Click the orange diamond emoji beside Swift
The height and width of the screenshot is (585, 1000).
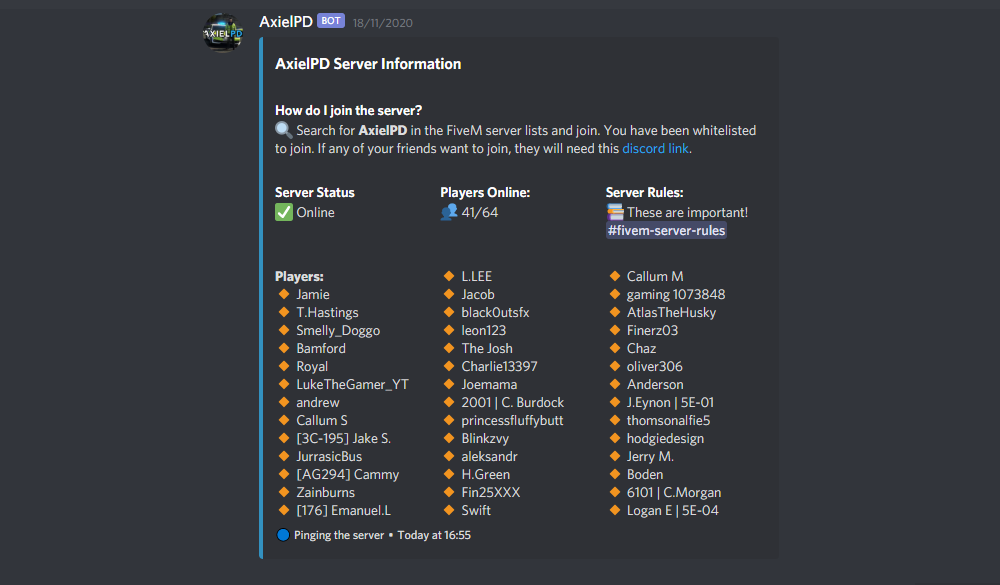click(448, 510)
